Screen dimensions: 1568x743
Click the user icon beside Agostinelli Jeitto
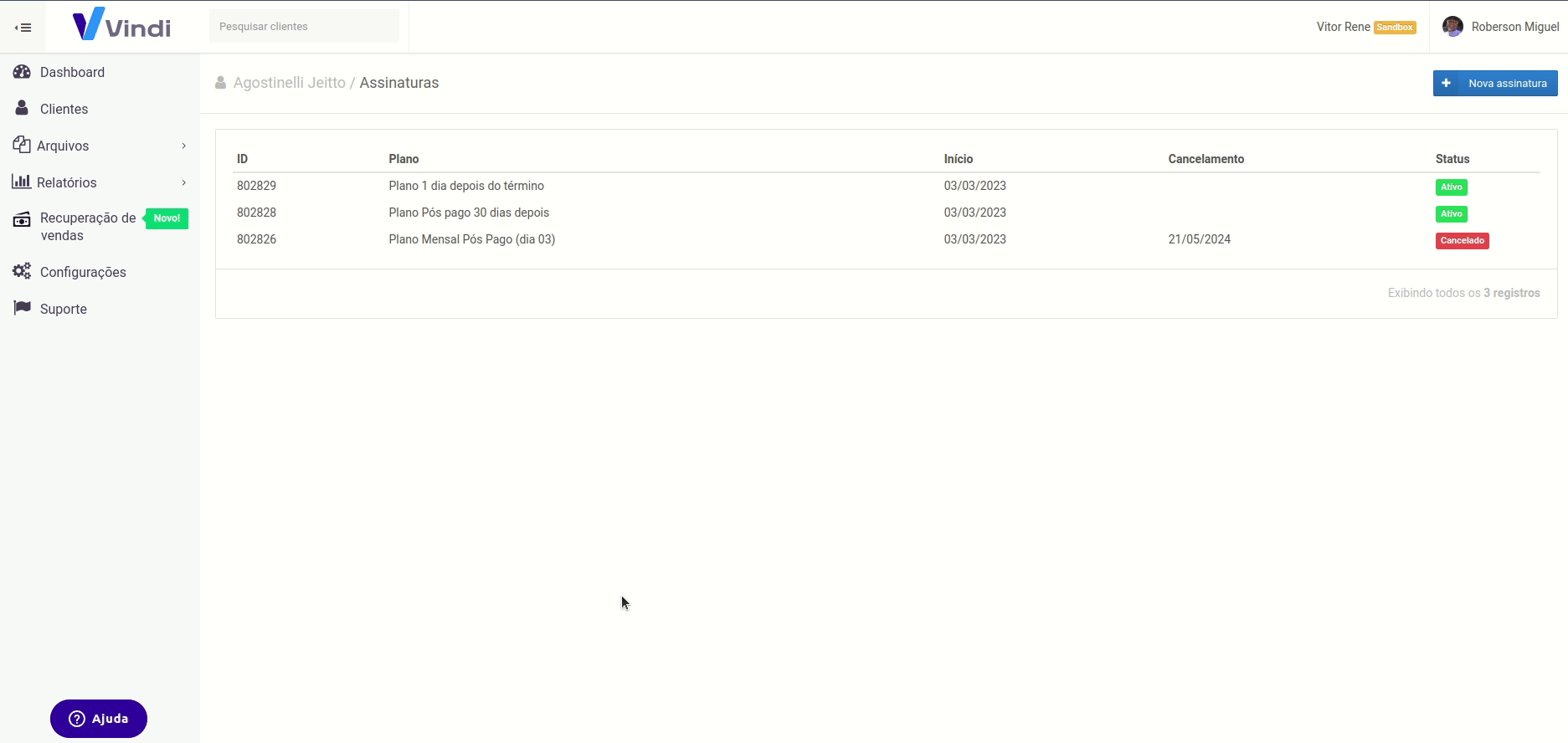(x=221, y=83)
